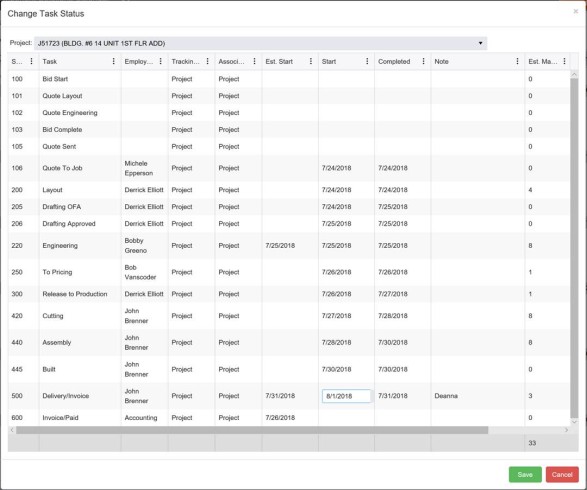
Task: Open the Associated column kebab menu
Action: pyautogui.click(x=255, y=61)
